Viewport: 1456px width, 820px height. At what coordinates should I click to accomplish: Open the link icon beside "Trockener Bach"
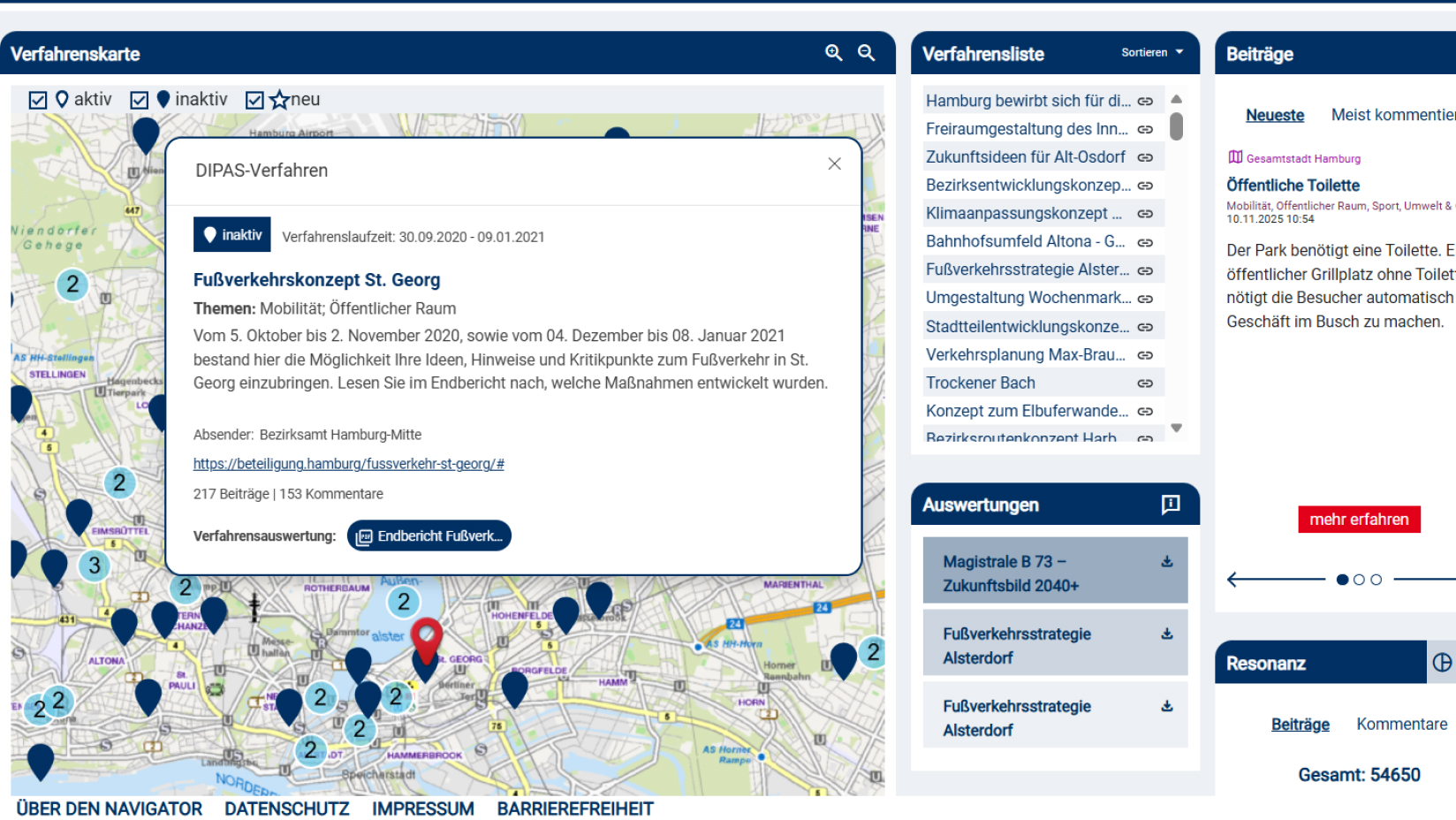(x=1145, y=383)
